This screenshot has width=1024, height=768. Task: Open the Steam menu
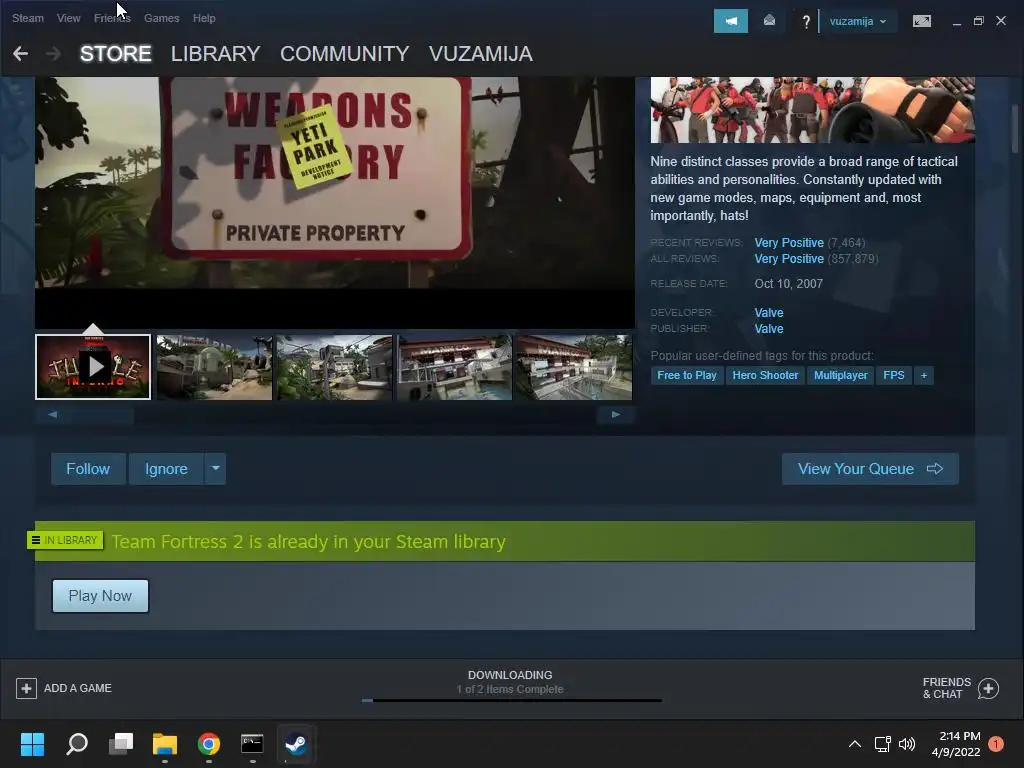(x=27, y=18)
